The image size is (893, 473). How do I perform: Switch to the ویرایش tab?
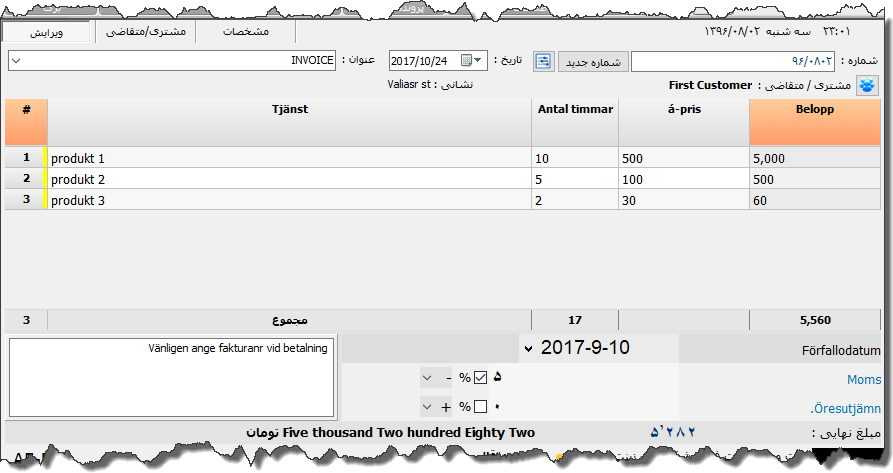tap(46, 32)
